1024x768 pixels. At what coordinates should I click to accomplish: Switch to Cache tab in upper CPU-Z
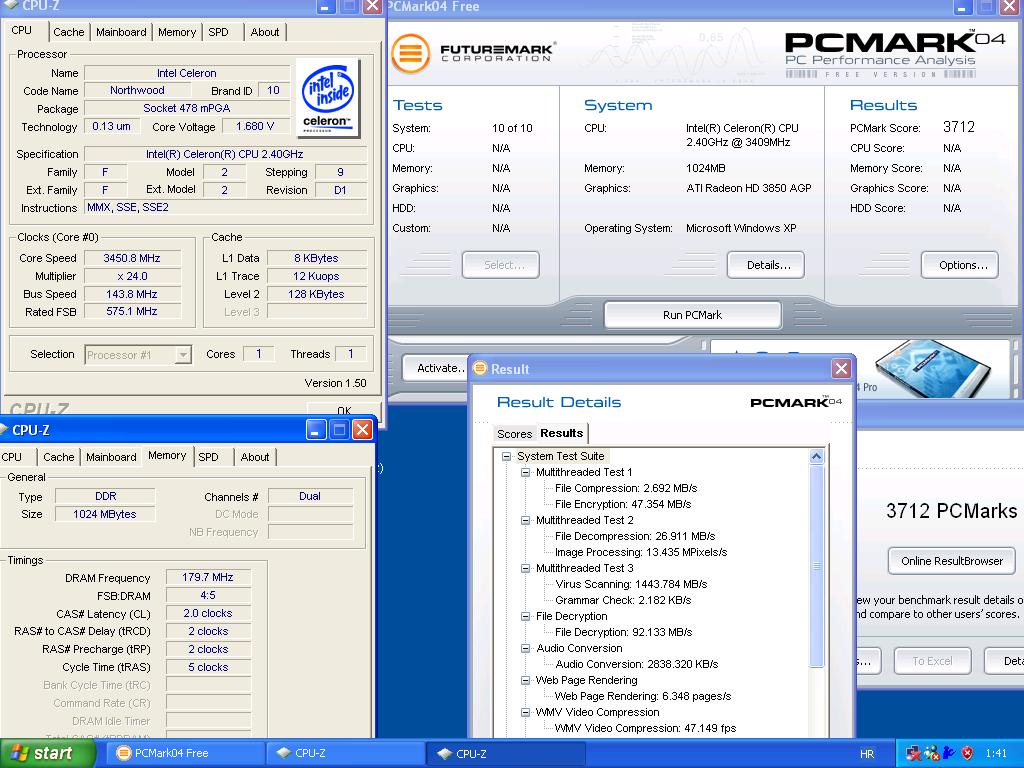pyautogui.click(x=69, y=32)
